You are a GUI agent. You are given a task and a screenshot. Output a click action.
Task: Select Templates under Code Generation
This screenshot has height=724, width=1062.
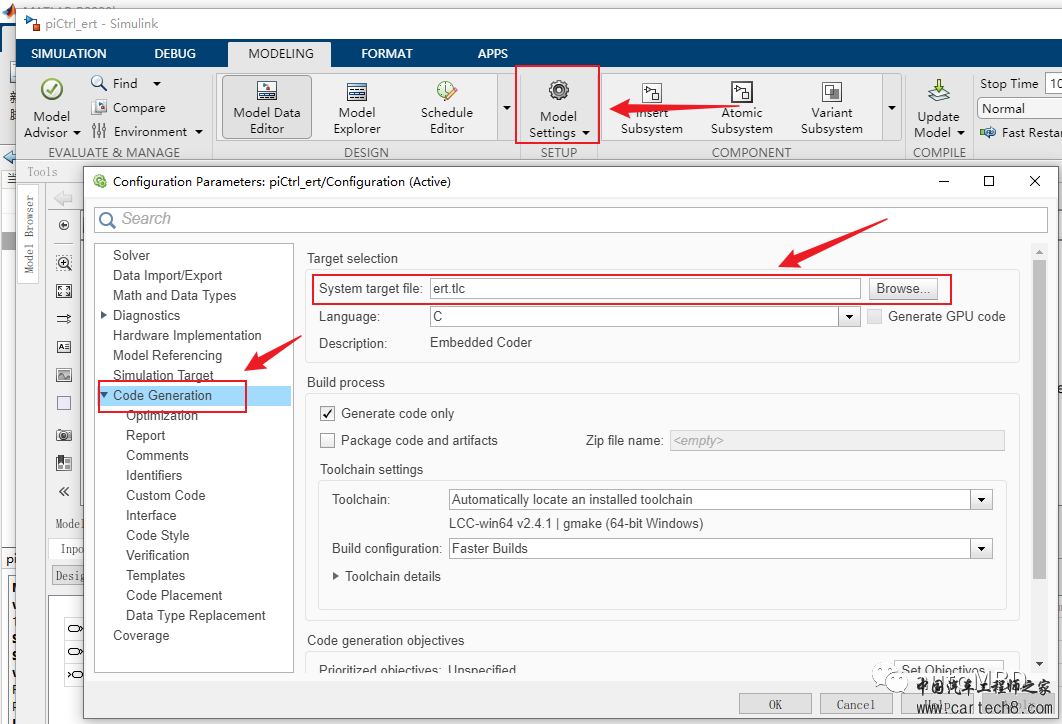(x=155, y=575)
